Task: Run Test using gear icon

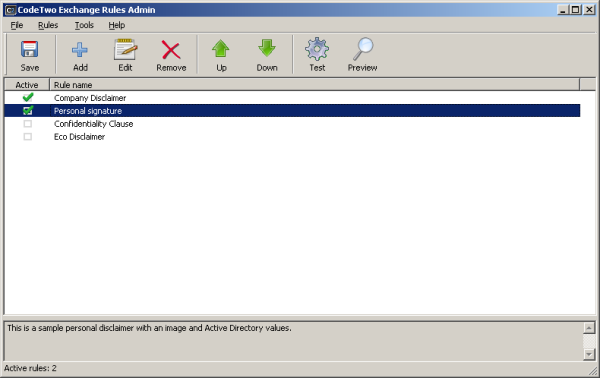Action: 317,49
